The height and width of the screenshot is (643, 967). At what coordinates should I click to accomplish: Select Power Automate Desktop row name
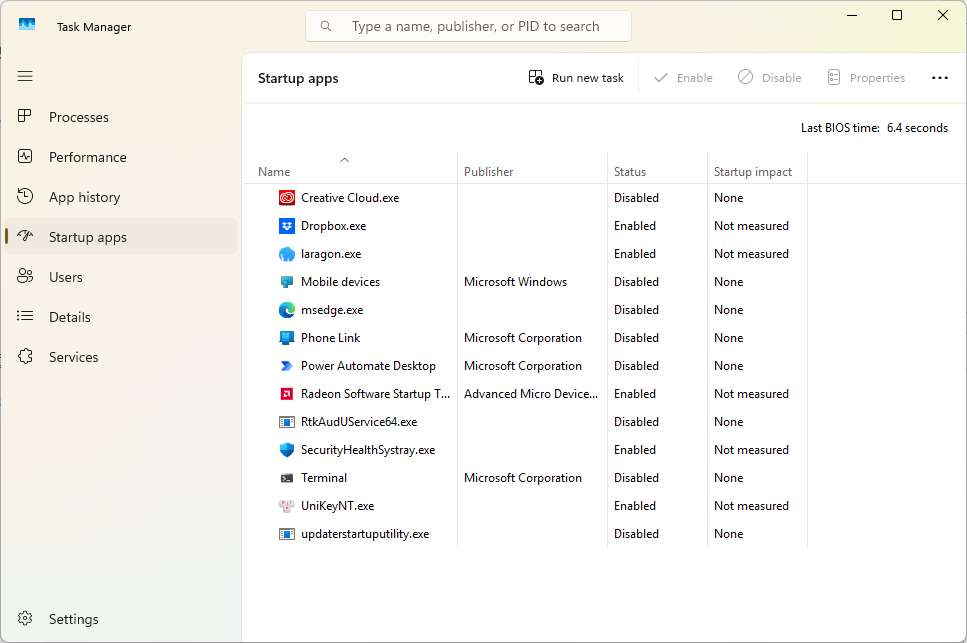click(368, 366)
